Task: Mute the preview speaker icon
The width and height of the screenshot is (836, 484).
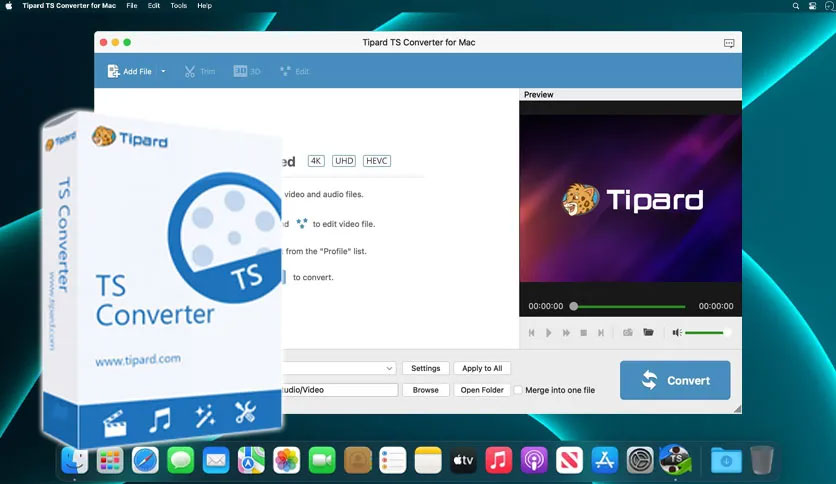Action: [x=677, y=333]
